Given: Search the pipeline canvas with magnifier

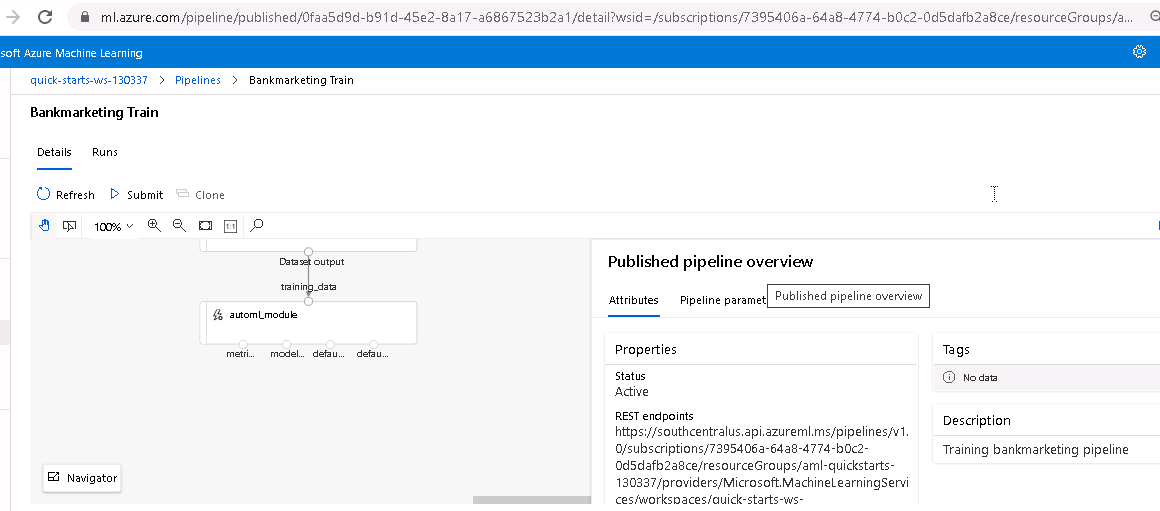Looking at the screenshot, I should tap(257, 226).
